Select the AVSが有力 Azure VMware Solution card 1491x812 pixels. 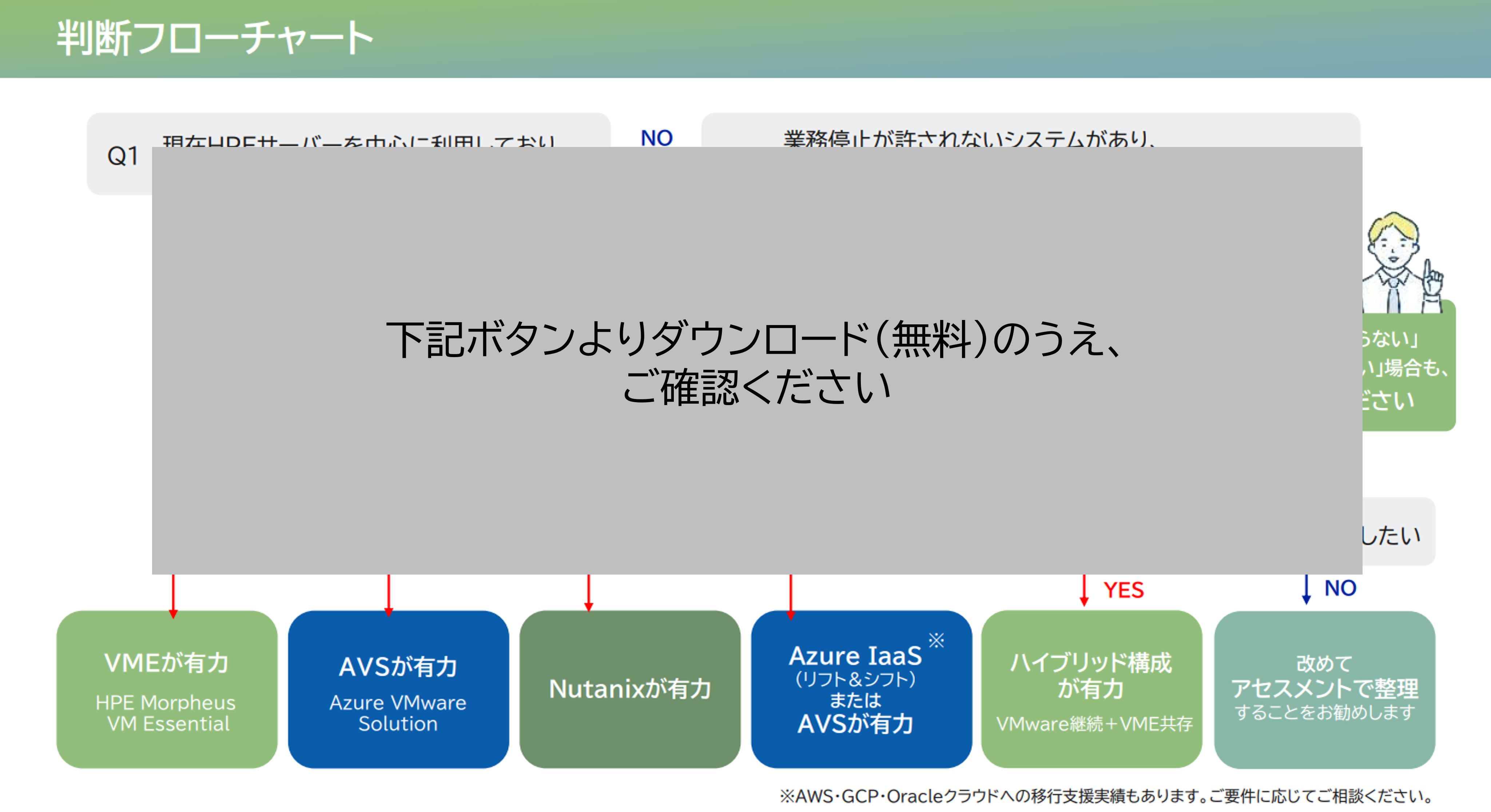coord(398,689)
